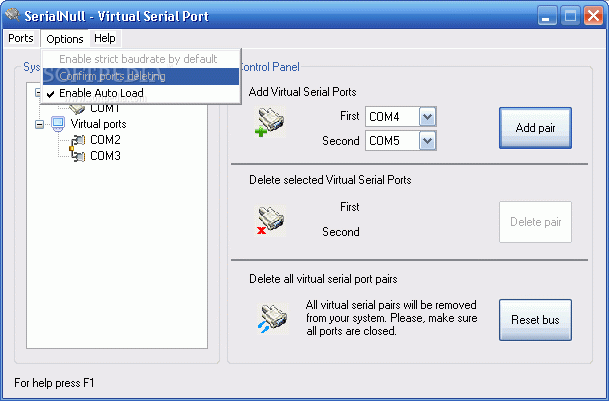609x401 pixels.
Task: Click the Delete pair button
Action: (535, 222)
